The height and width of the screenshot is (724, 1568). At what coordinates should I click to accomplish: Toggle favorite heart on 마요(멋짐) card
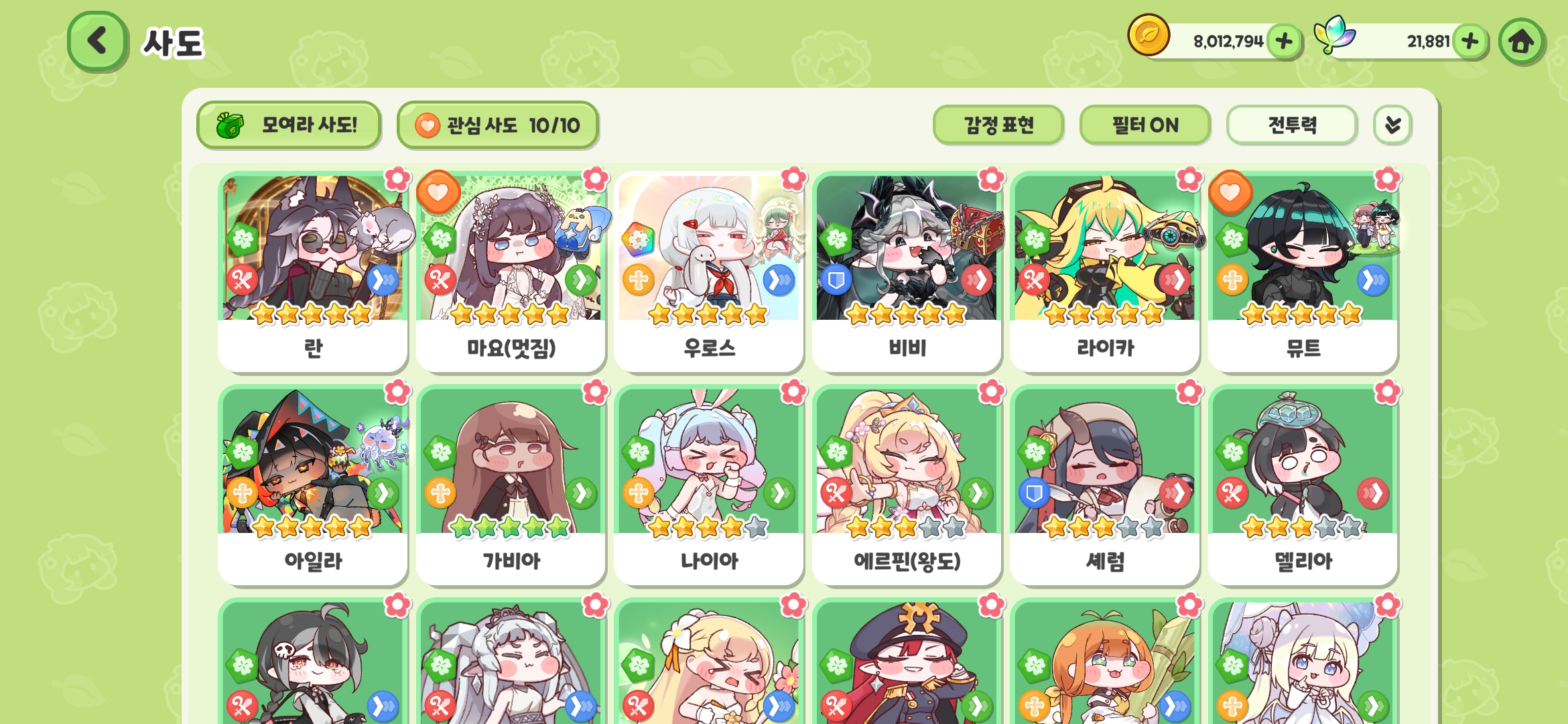(438, 192)
